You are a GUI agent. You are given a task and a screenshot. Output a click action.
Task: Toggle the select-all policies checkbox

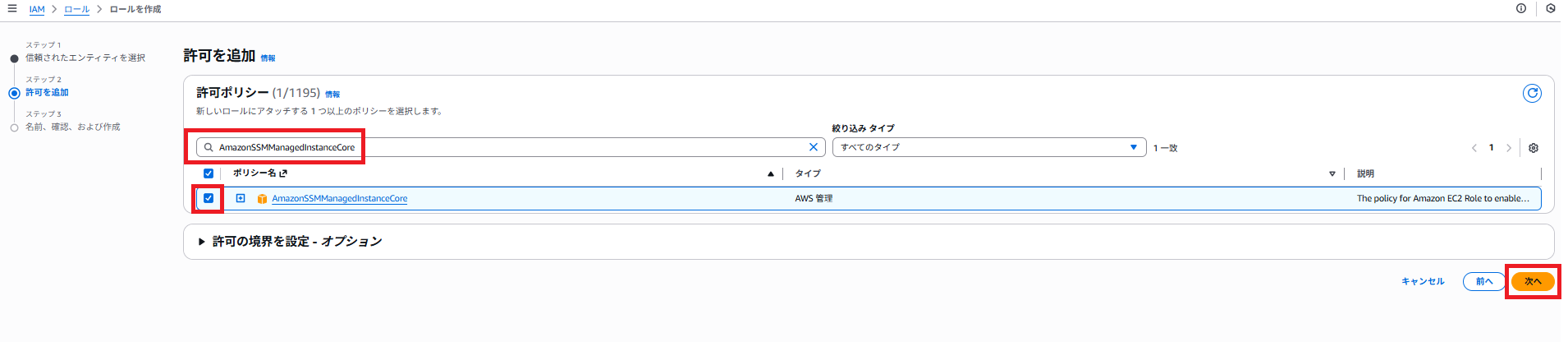point(209,173)
